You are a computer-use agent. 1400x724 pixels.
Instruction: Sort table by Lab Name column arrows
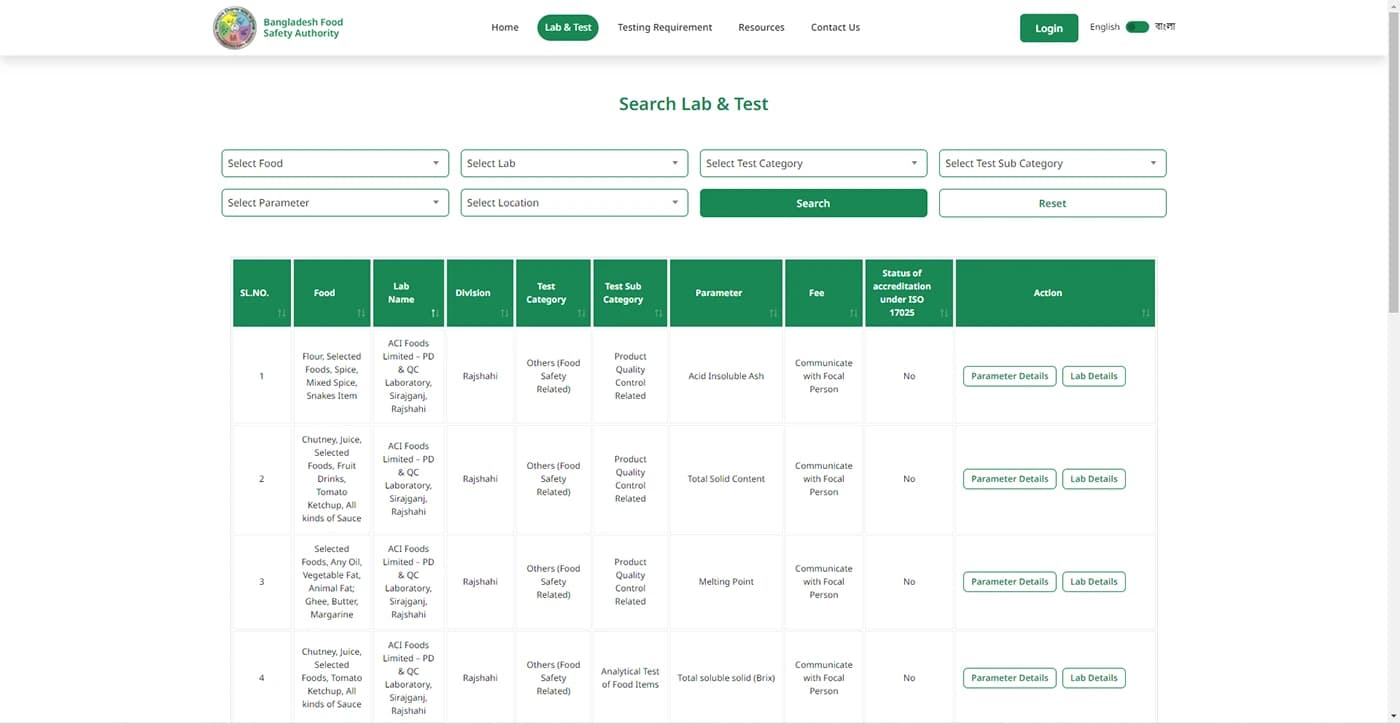[435, 314]
